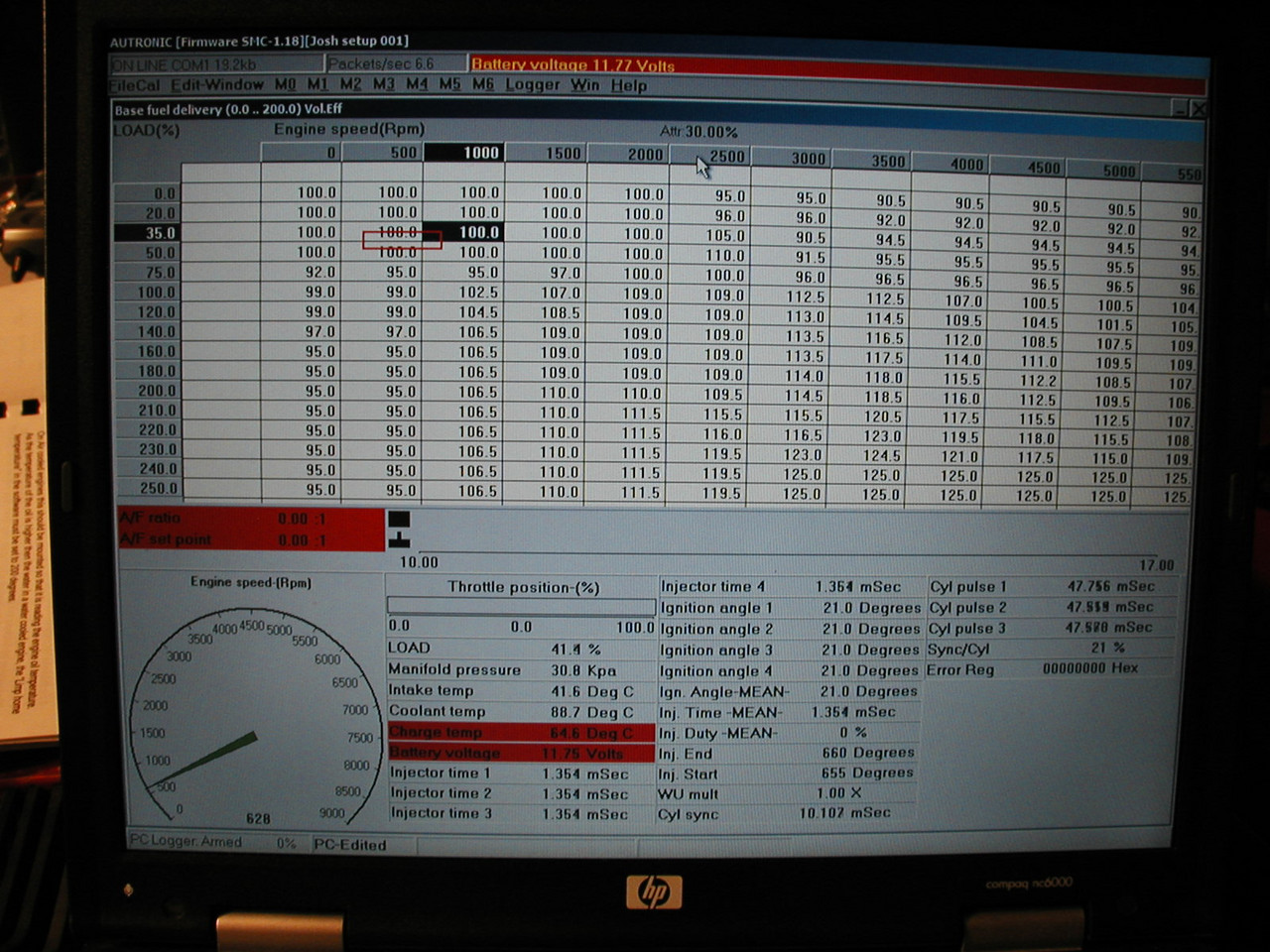Open the Edit-Window menu
The image size is (1270, 952).
217,85
